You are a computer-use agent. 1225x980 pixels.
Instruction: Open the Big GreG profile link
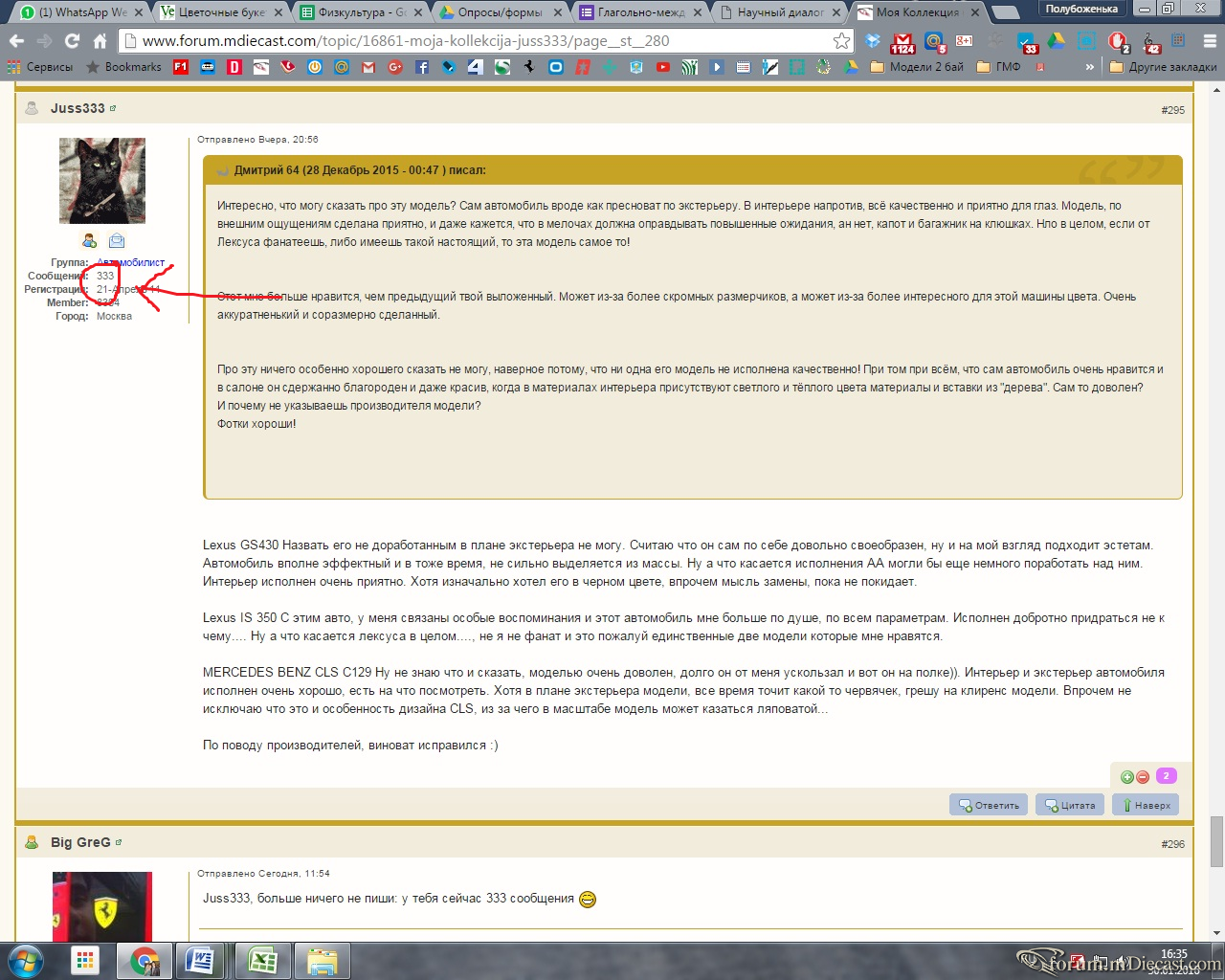click(x=80, y=842)
